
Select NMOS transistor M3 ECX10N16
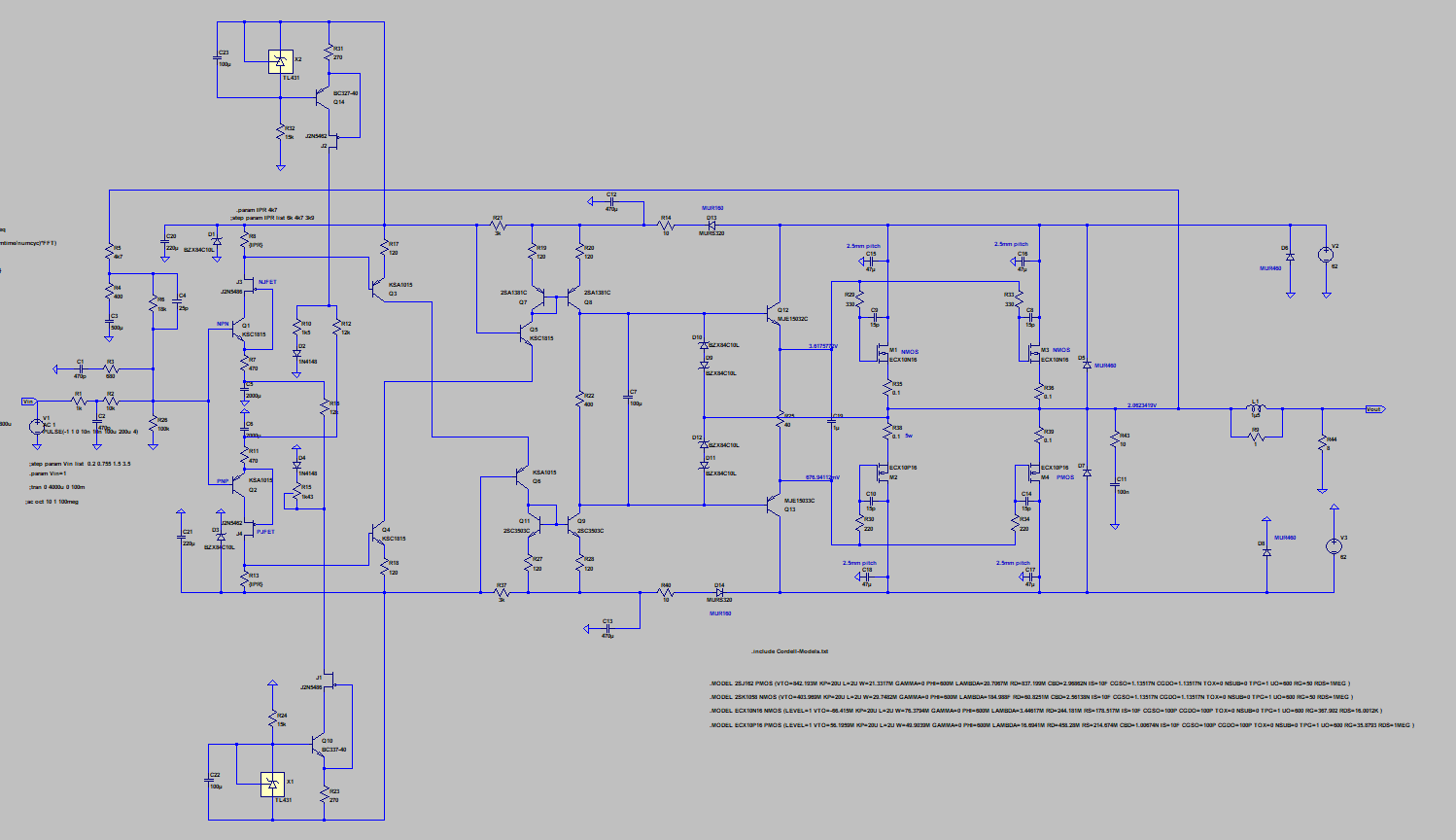pyautogui.click(x=1034, y=353)
